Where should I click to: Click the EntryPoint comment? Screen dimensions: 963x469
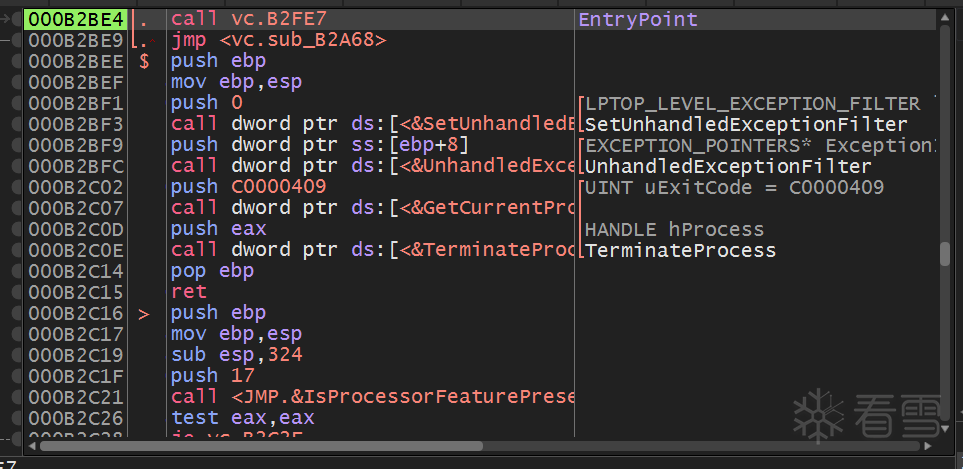638,19
